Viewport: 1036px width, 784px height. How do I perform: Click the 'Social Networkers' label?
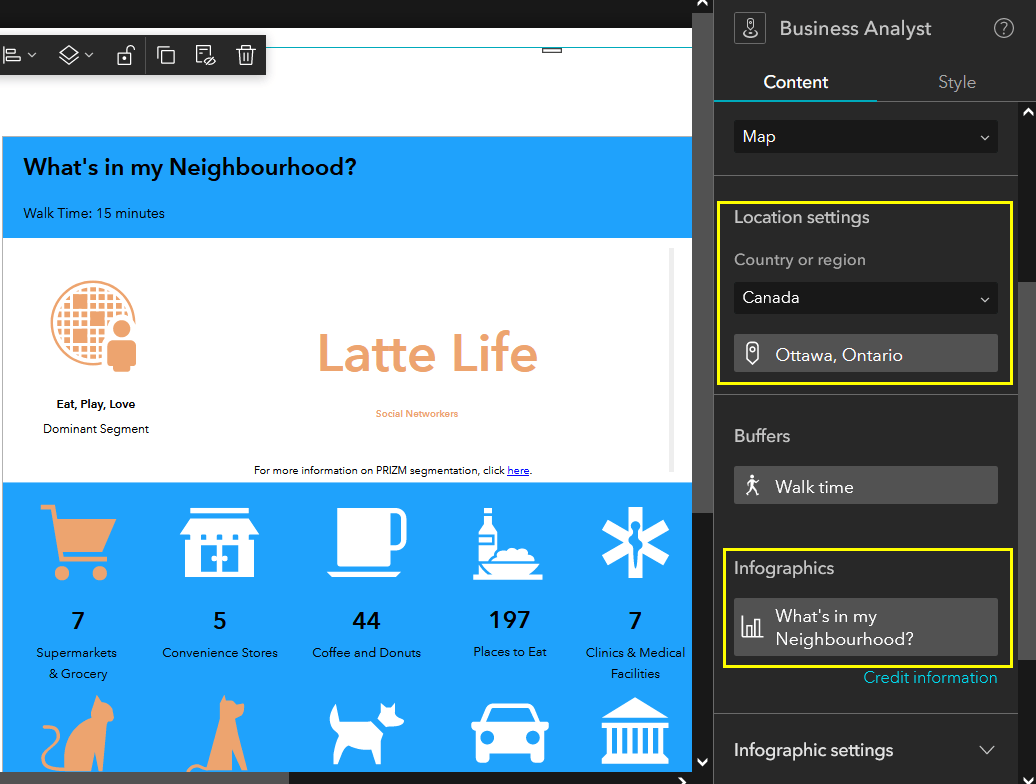coord(417,413)
